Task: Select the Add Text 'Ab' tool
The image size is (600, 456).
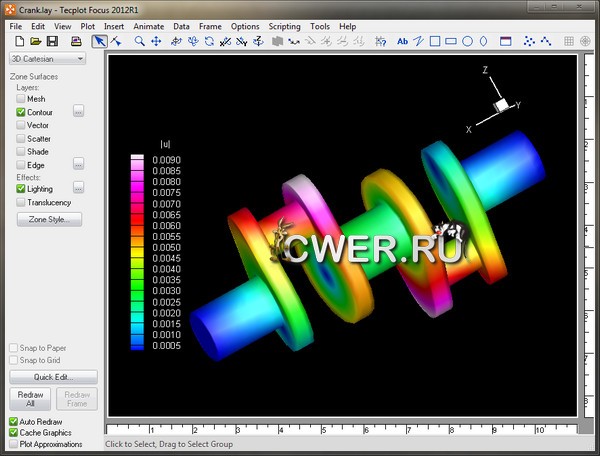Action: click(x=403, y=42)
